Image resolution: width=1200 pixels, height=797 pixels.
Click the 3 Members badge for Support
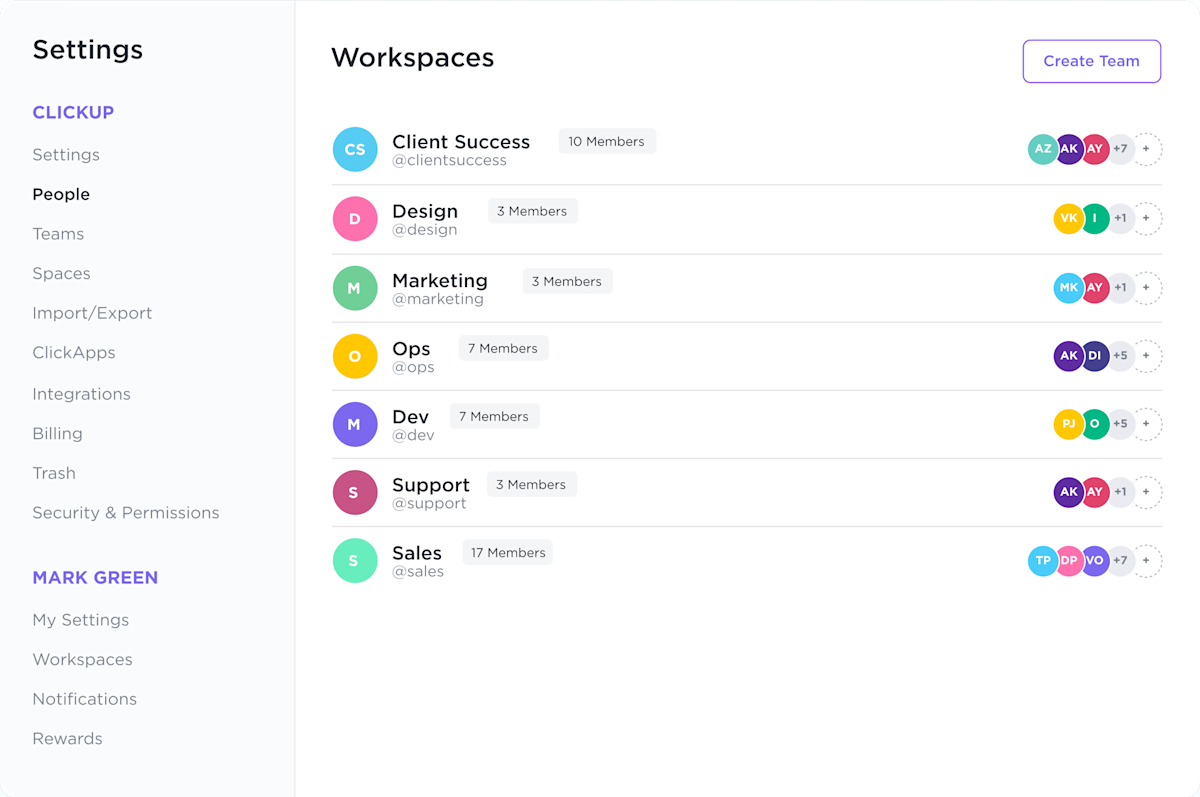pyautogui.click(x=532, y=484)
